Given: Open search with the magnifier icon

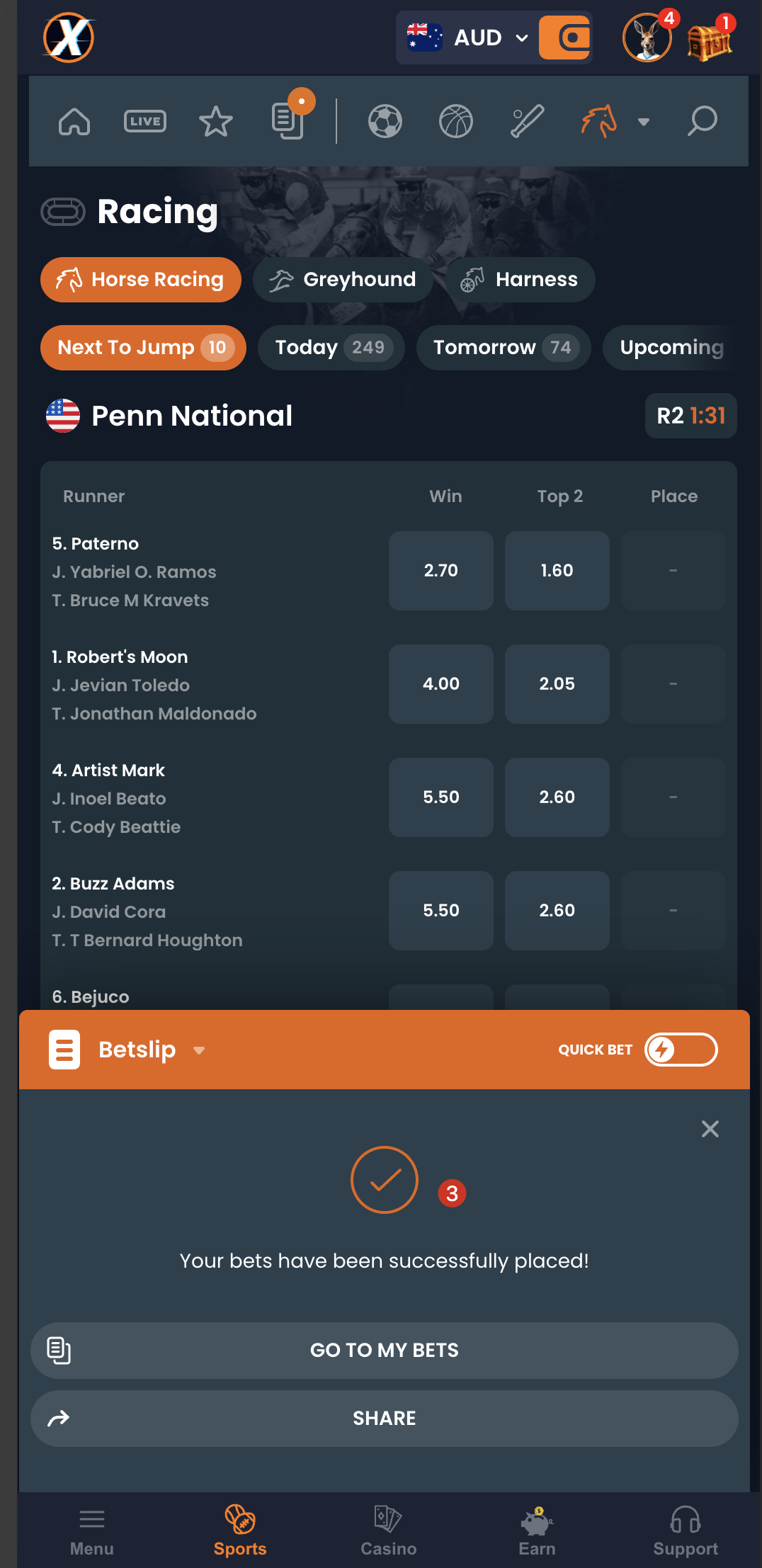Looking at the screenshot, I should pos(702,120).
